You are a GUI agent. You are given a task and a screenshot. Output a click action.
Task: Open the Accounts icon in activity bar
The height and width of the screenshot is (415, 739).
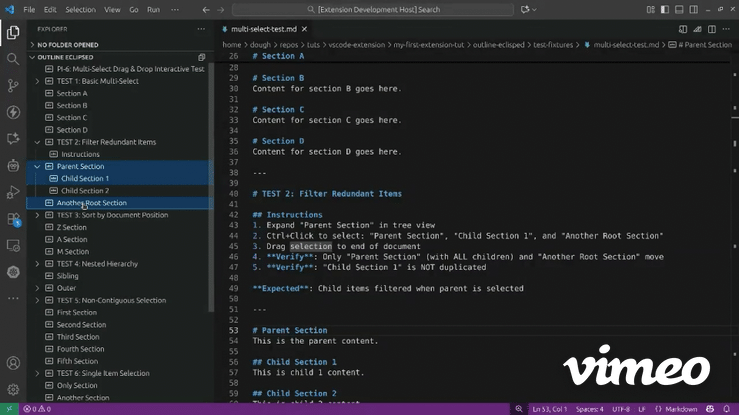[x=13, y=364]
